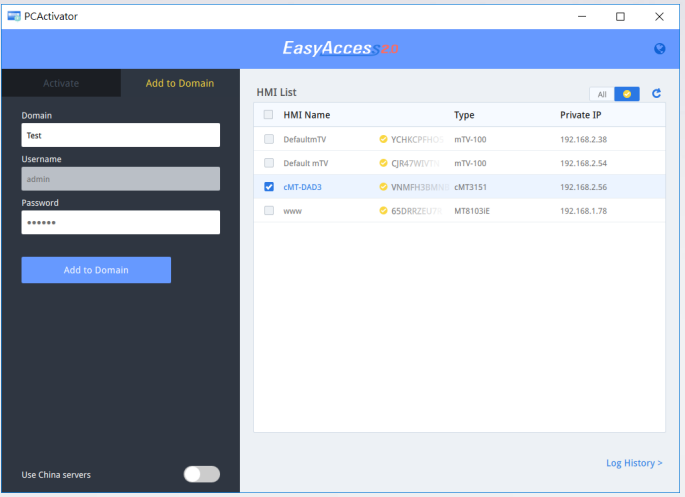This screenshot has height=497, width=685.
Task: Click the blue Add to Domain button
Action: click(96, 270)
